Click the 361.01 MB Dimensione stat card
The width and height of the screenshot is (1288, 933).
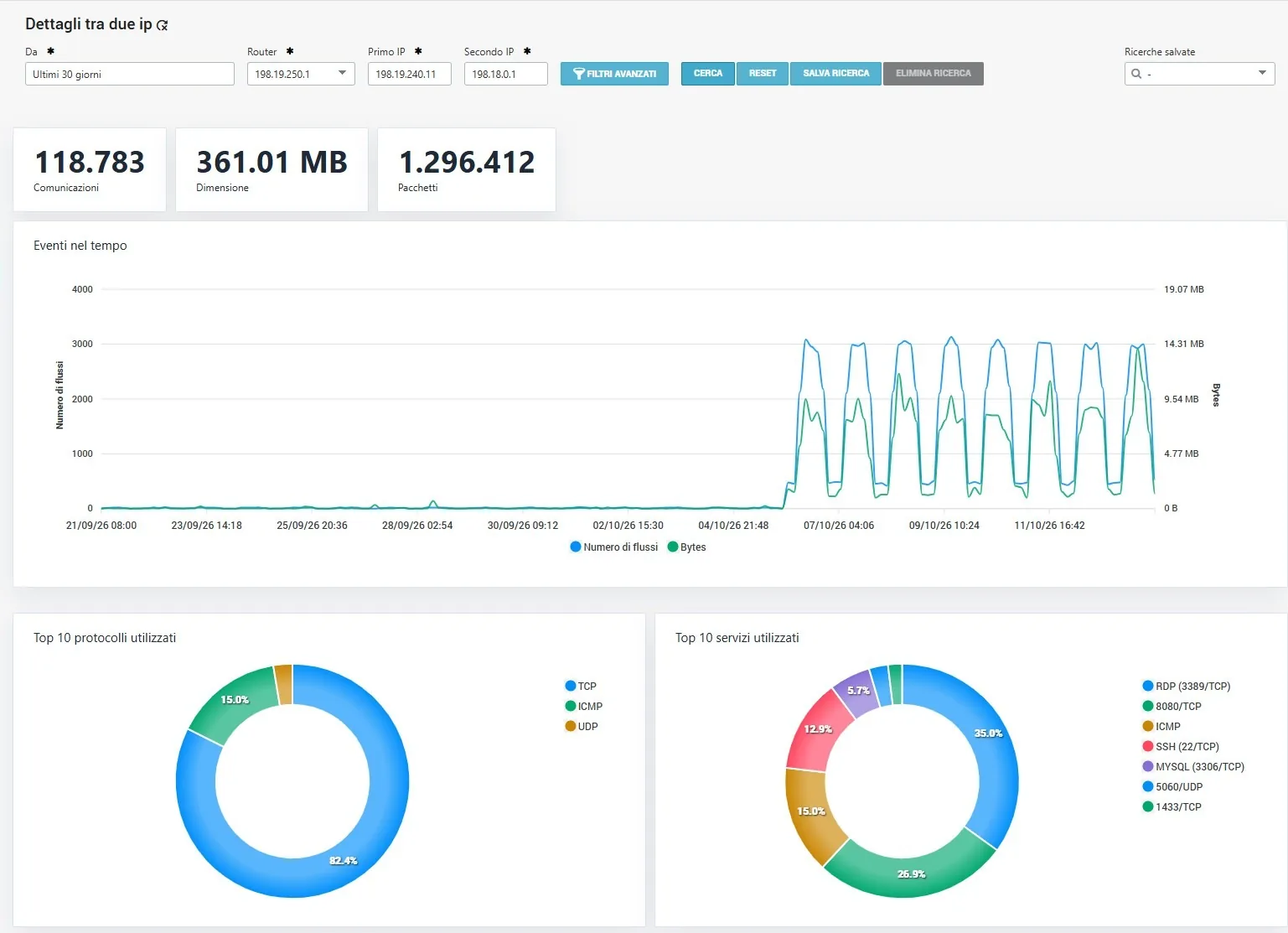(272, 169)
